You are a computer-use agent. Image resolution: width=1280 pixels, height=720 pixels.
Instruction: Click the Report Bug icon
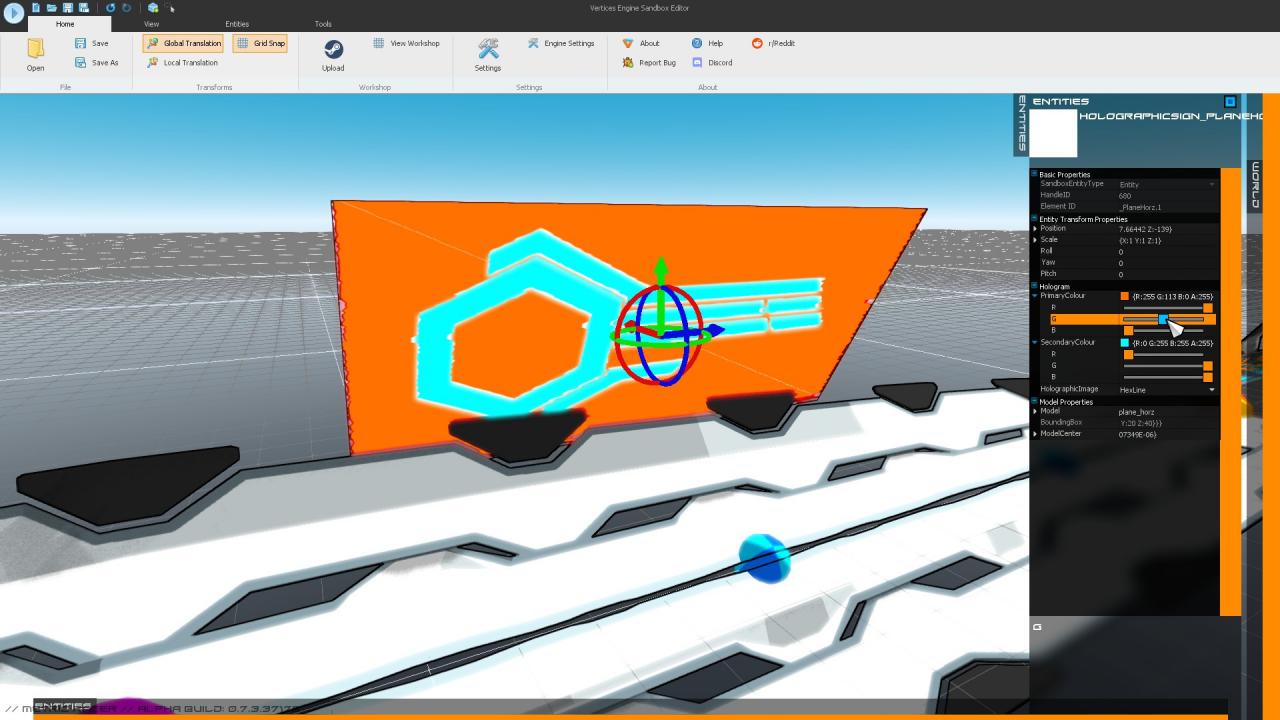click(628, 63)
